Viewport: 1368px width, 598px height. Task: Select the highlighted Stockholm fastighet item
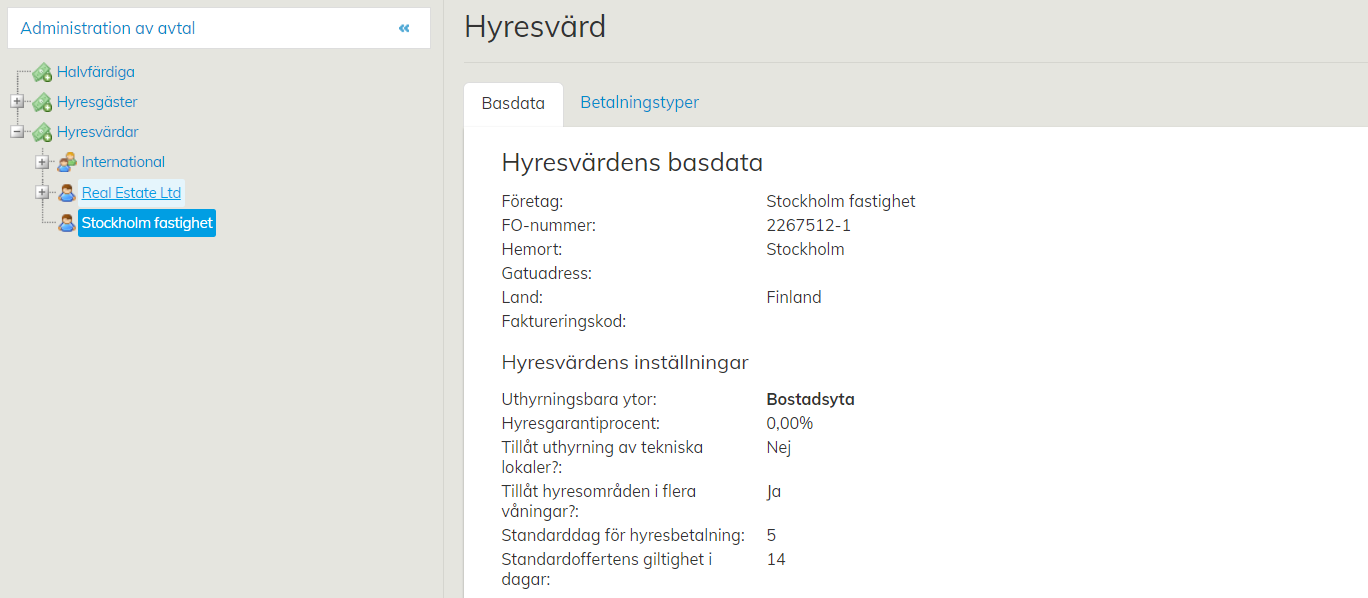[147, 223]
